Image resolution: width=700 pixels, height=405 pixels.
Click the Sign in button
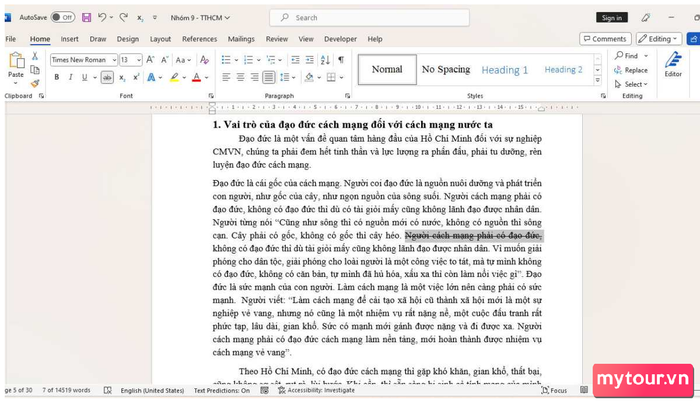point(612,17)
